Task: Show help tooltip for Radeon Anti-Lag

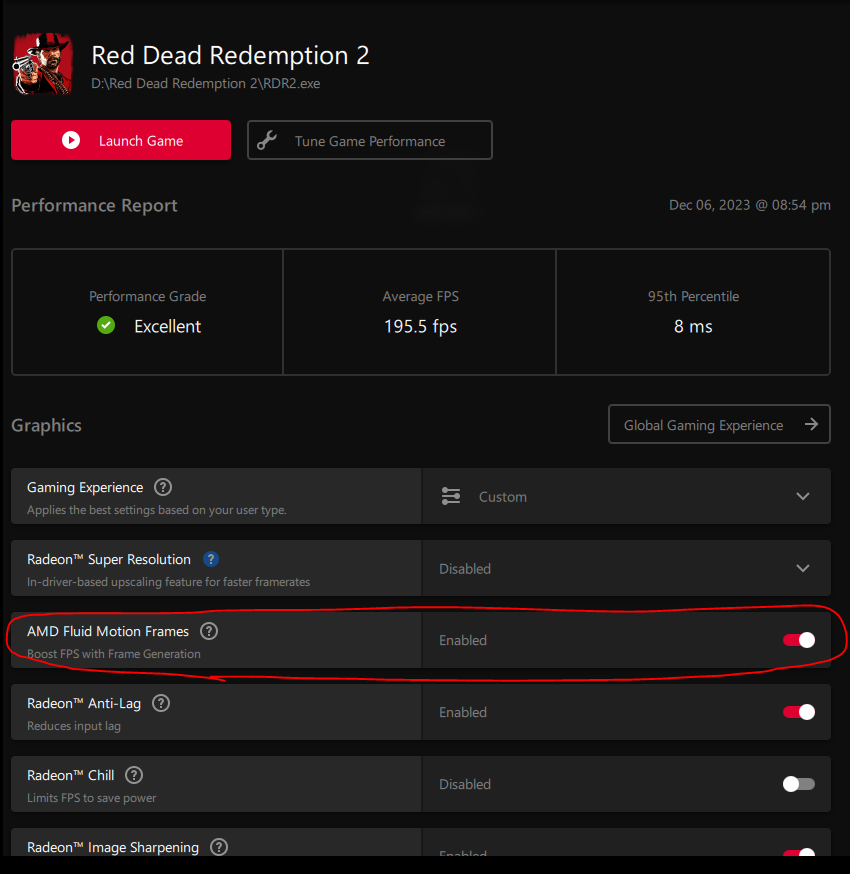Action: (x=161, y=703)
